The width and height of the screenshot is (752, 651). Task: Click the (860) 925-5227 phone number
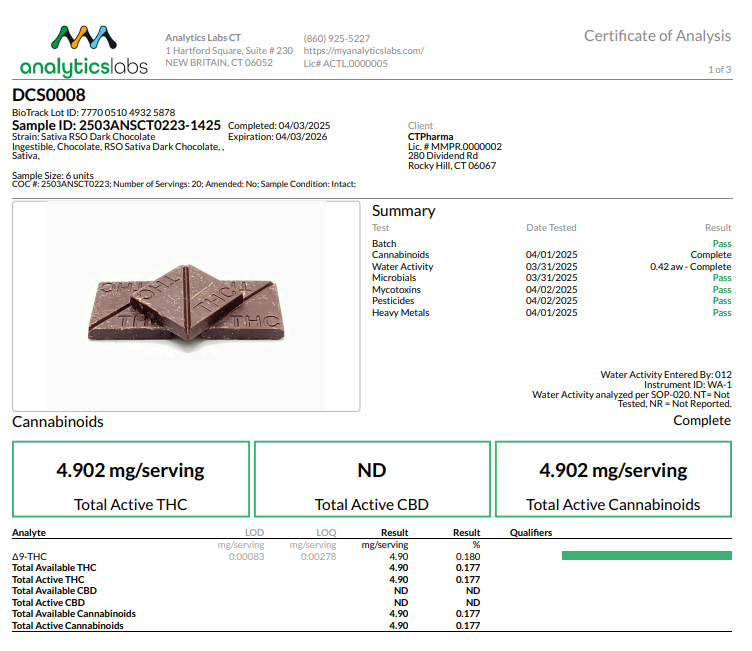tap(336, 38)
